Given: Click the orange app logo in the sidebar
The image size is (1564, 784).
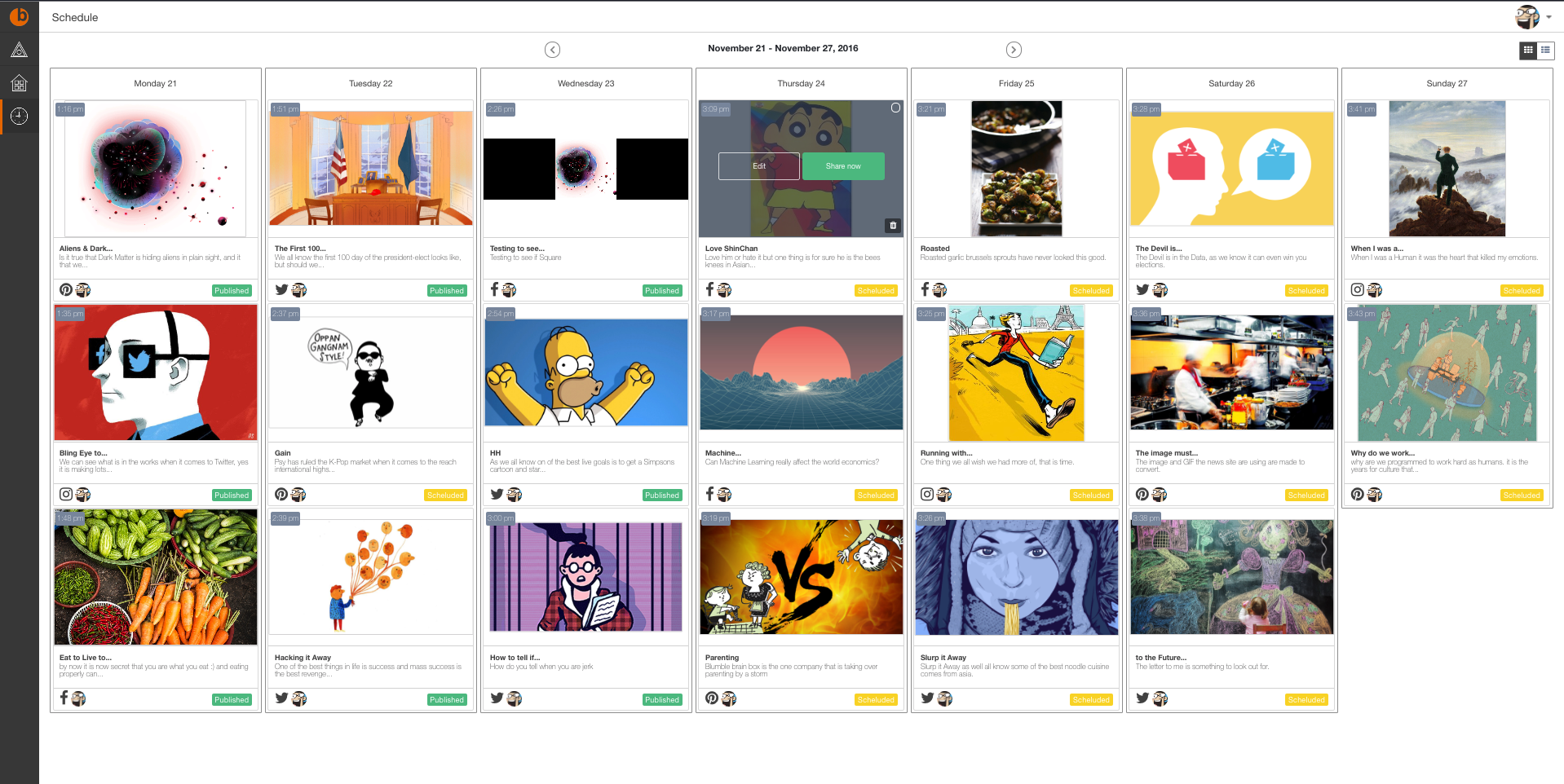Looking at the screenshot, I should coord(19,15).
